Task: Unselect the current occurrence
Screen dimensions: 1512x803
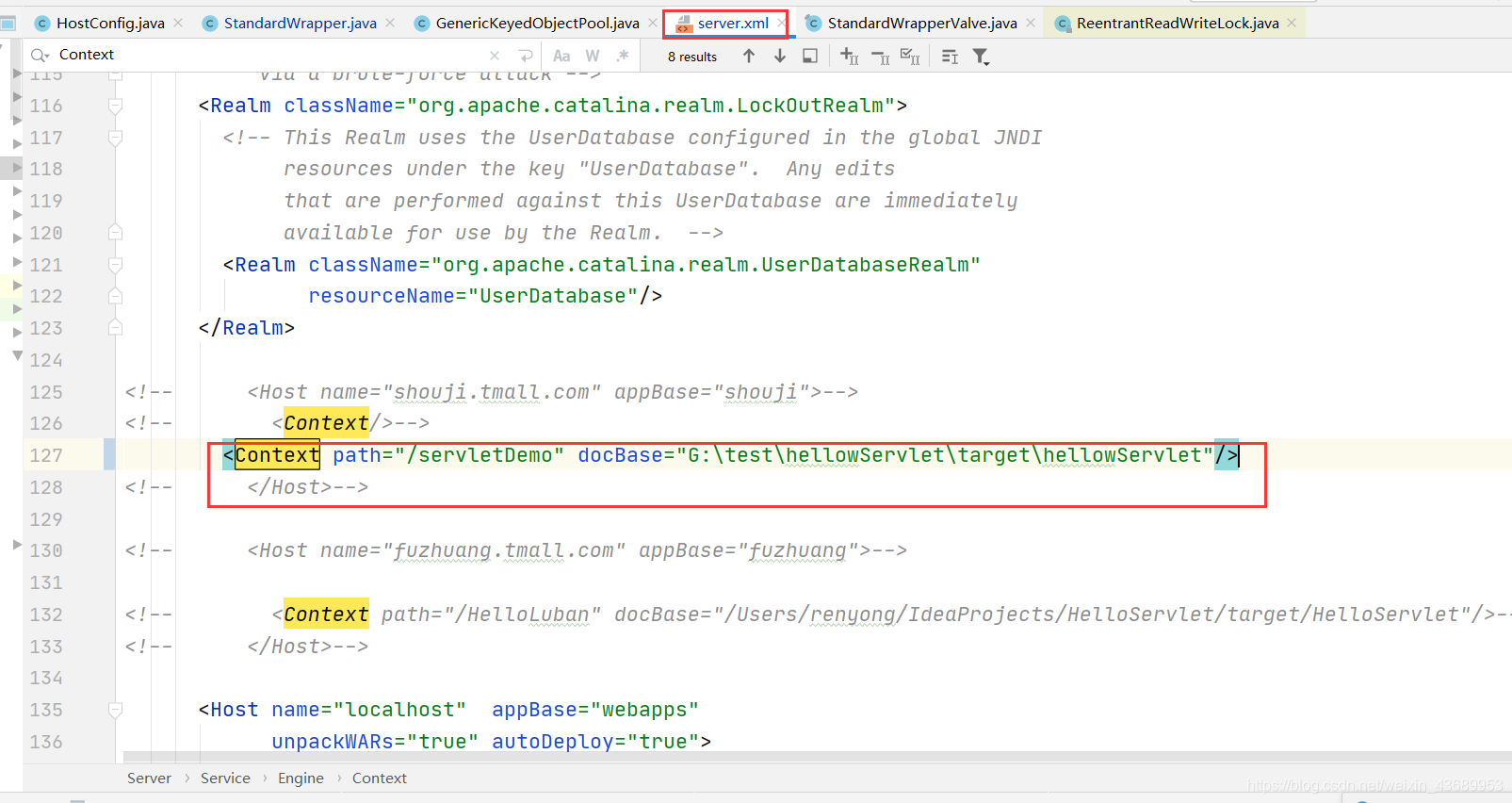Action: (x=880, y=57)
